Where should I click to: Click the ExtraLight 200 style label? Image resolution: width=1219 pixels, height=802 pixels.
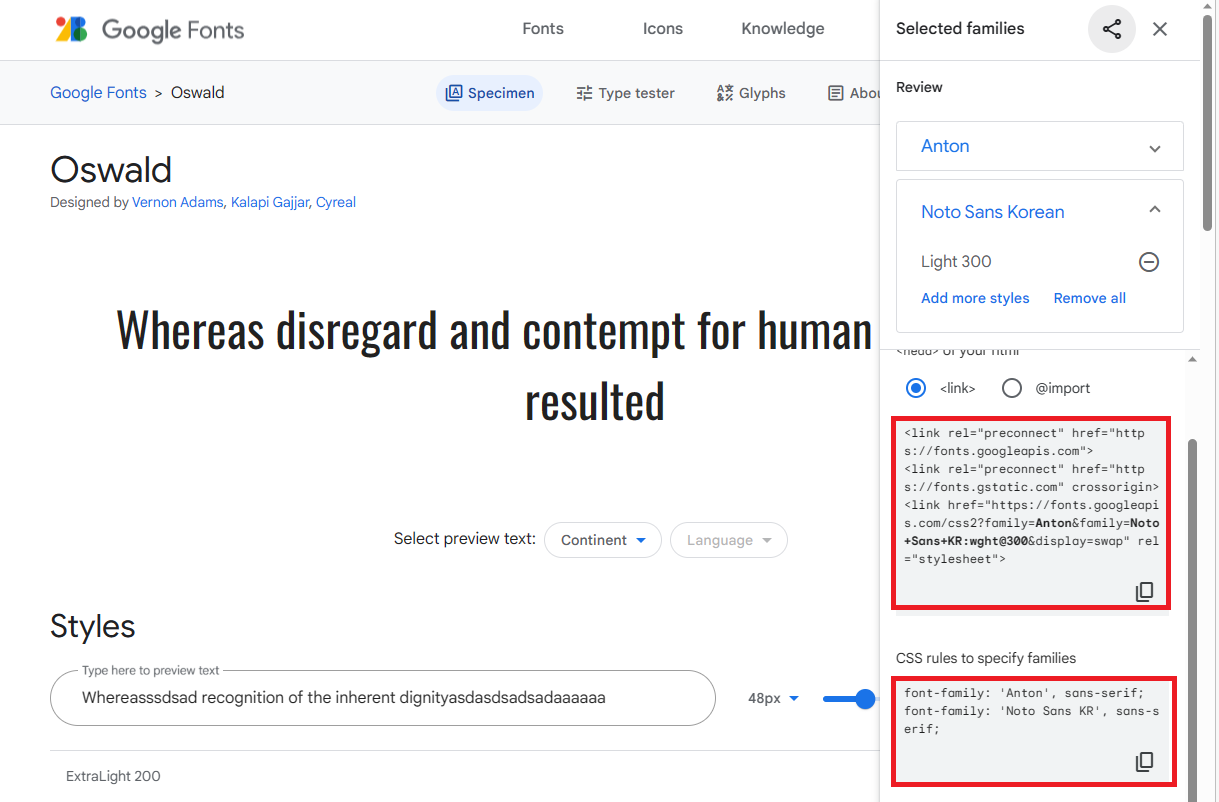tap(113, 776)
